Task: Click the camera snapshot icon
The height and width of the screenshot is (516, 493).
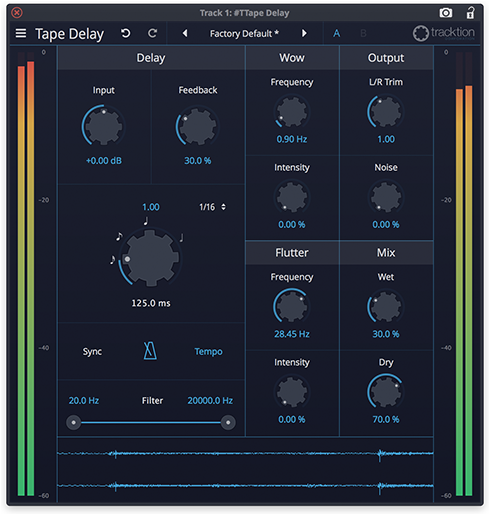Action: (x=446, y=13)
